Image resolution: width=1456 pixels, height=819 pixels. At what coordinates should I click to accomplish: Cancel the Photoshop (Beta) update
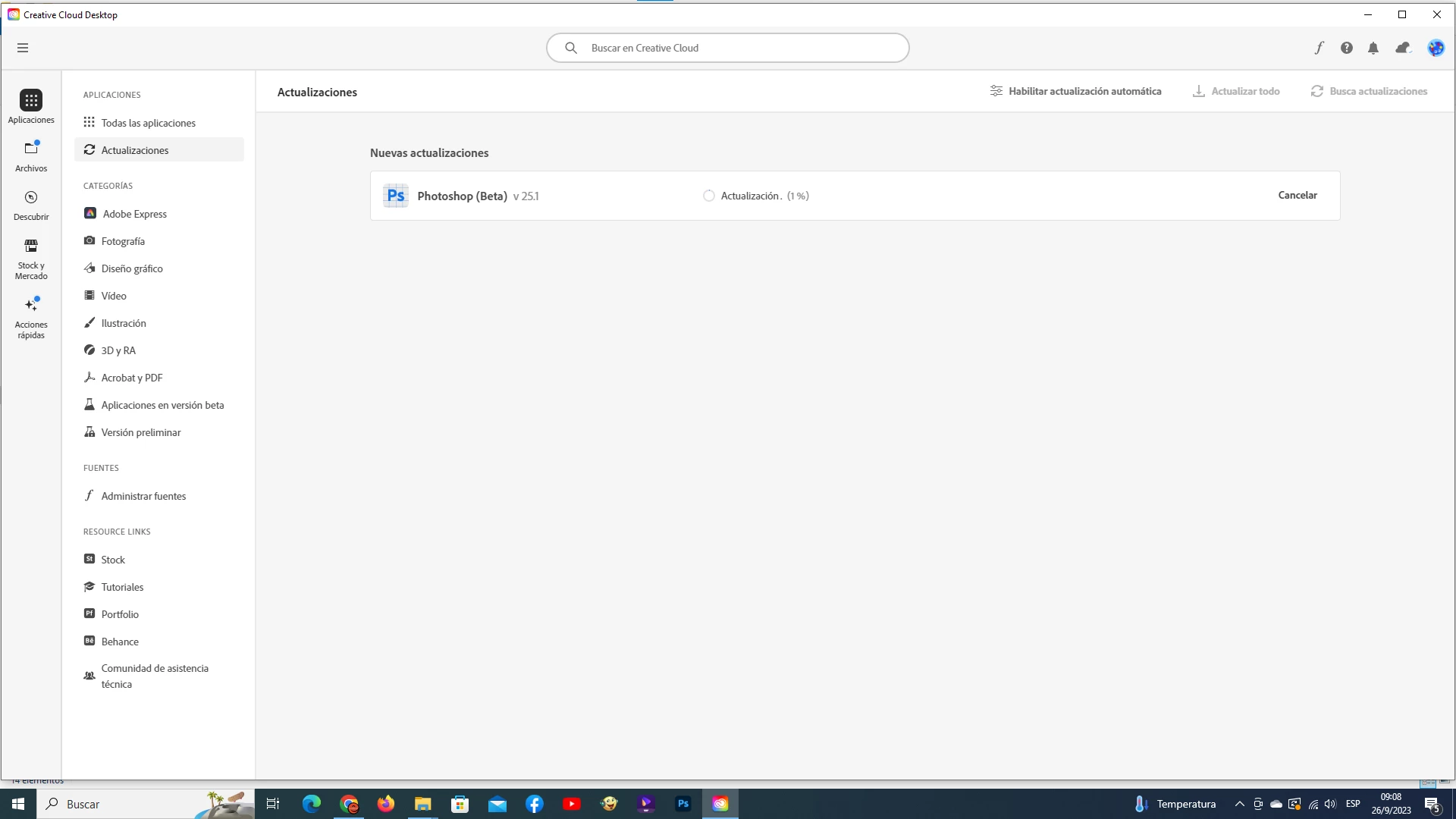[x=1298, y=195]
